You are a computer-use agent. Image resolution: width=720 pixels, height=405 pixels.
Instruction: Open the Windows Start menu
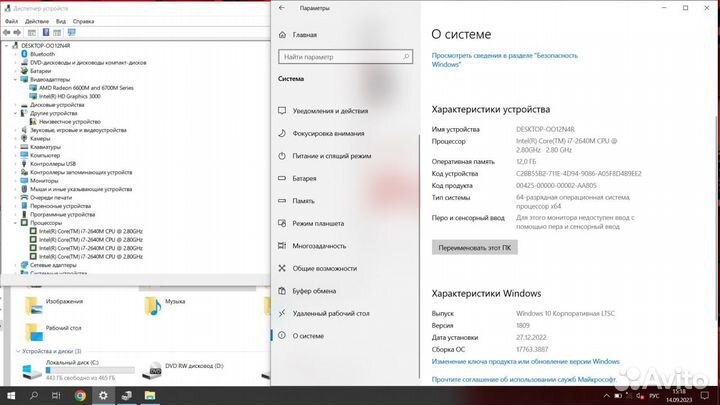pyautogui.click(x=11, y=395)
